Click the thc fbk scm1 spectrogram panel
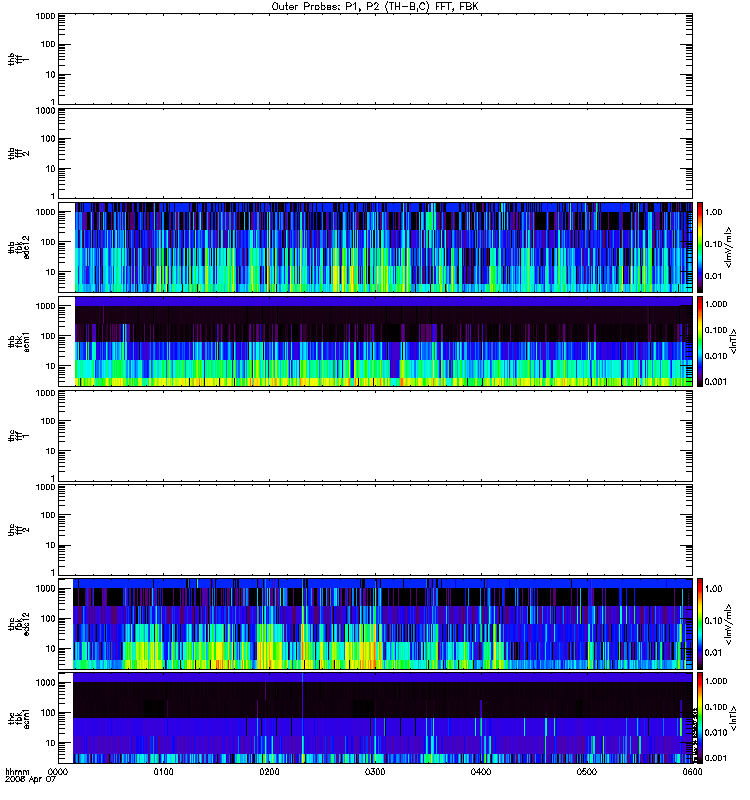 [375, 718]
